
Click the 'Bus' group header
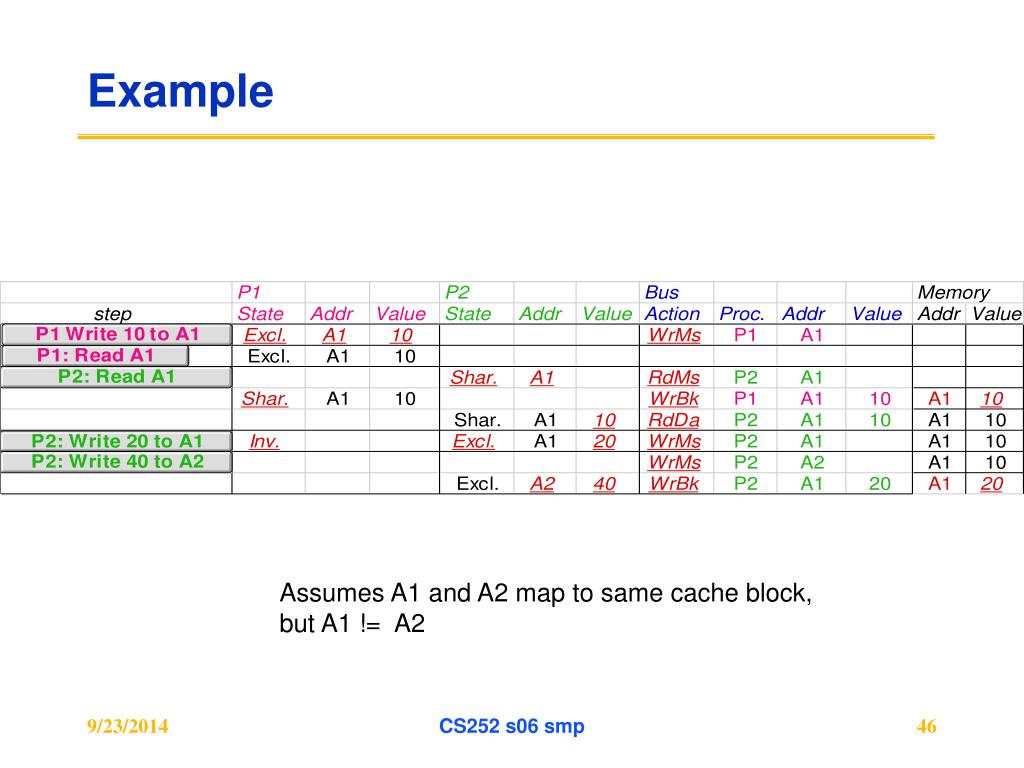(x=662, y=293)
